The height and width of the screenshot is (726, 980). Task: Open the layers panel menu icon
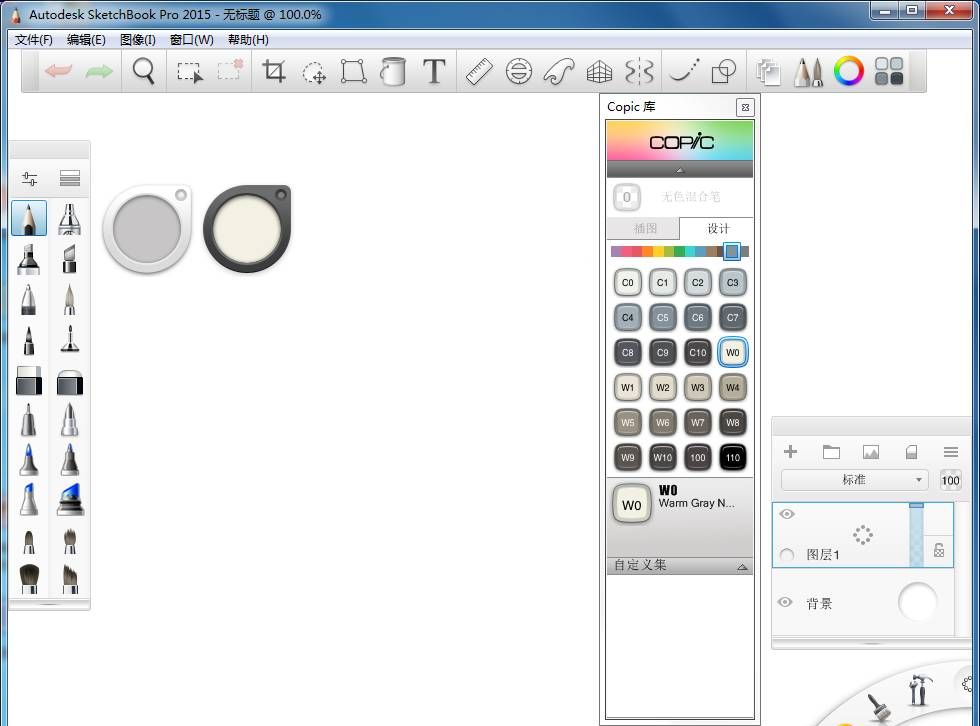pos(951,452)
